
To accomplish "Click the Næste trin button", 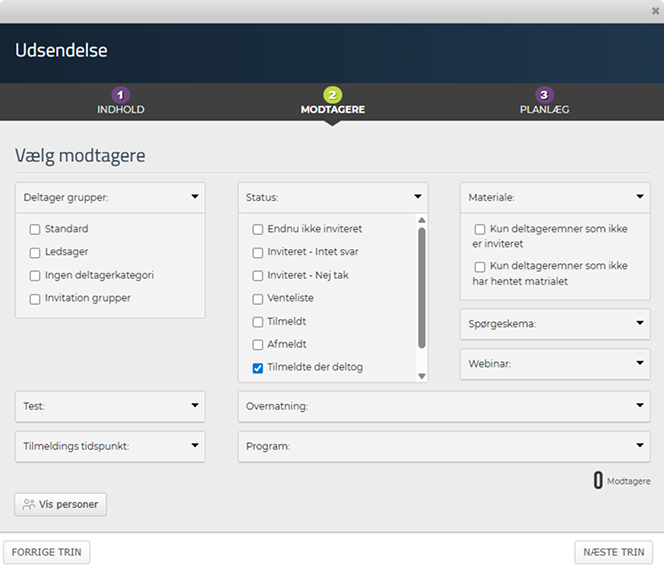I will (x=613, y=552).
